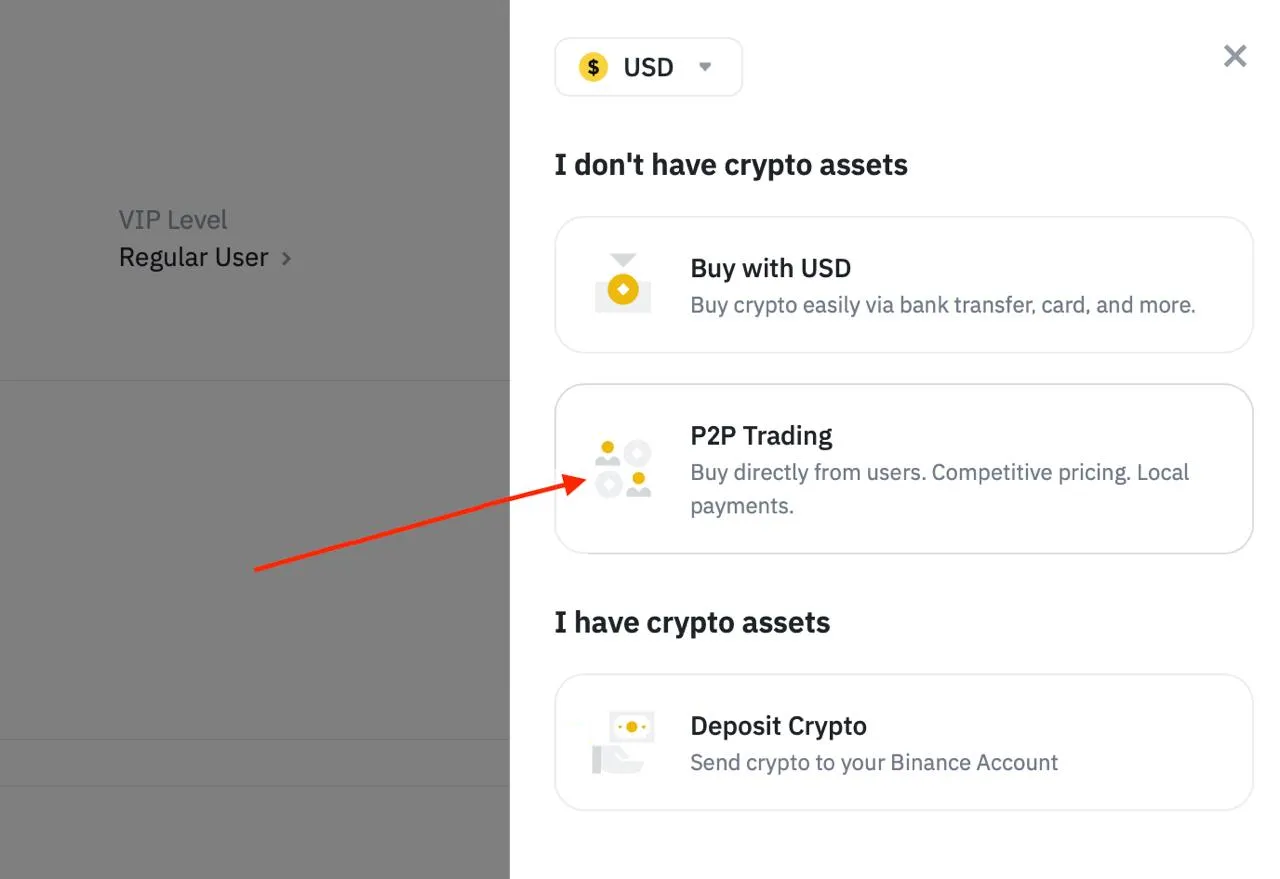
Task: Click the P2P Trading users icon
Action: tap(623, 468)
